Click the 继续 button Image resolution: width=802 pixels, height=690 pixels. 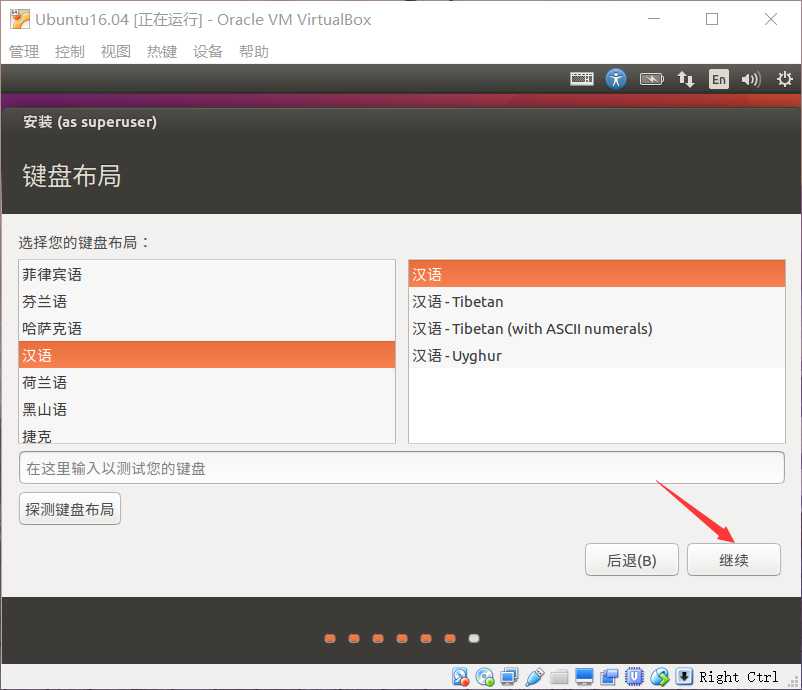[733, 560]
